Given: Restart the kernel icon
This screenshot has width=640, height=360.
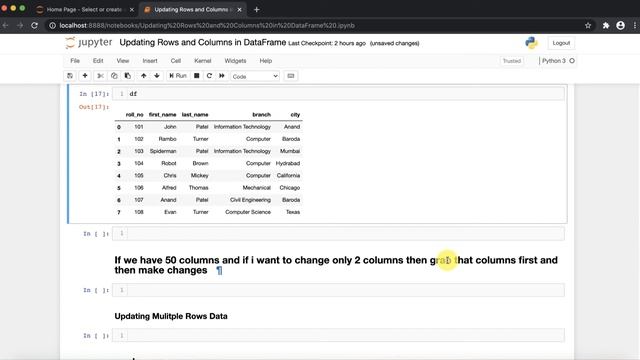Looking at the screenshot, I should 209,76.
